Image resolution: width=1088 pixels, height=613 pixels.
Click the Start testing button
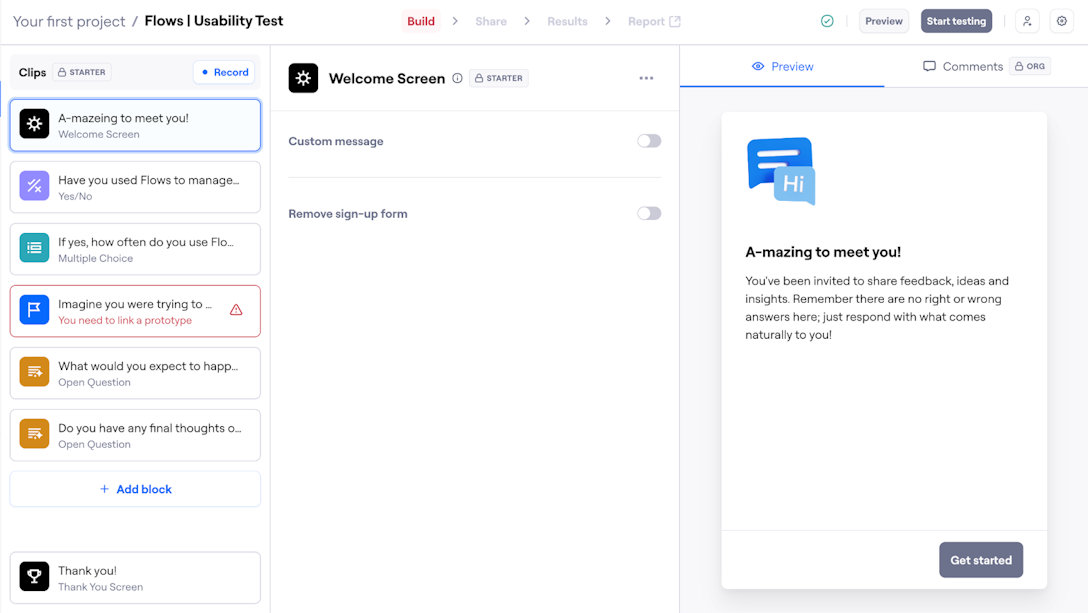[x=956, y=20]
